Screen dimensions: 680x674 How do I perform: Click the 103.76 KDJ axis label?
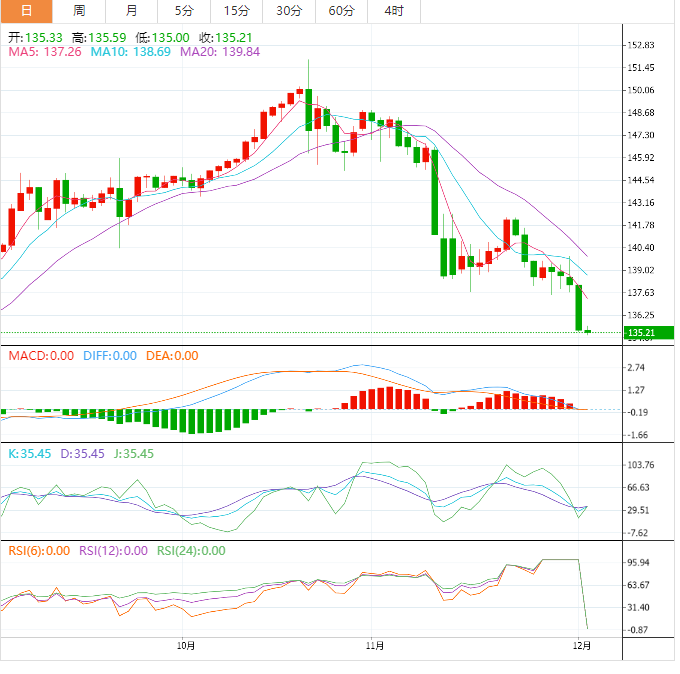641,465
